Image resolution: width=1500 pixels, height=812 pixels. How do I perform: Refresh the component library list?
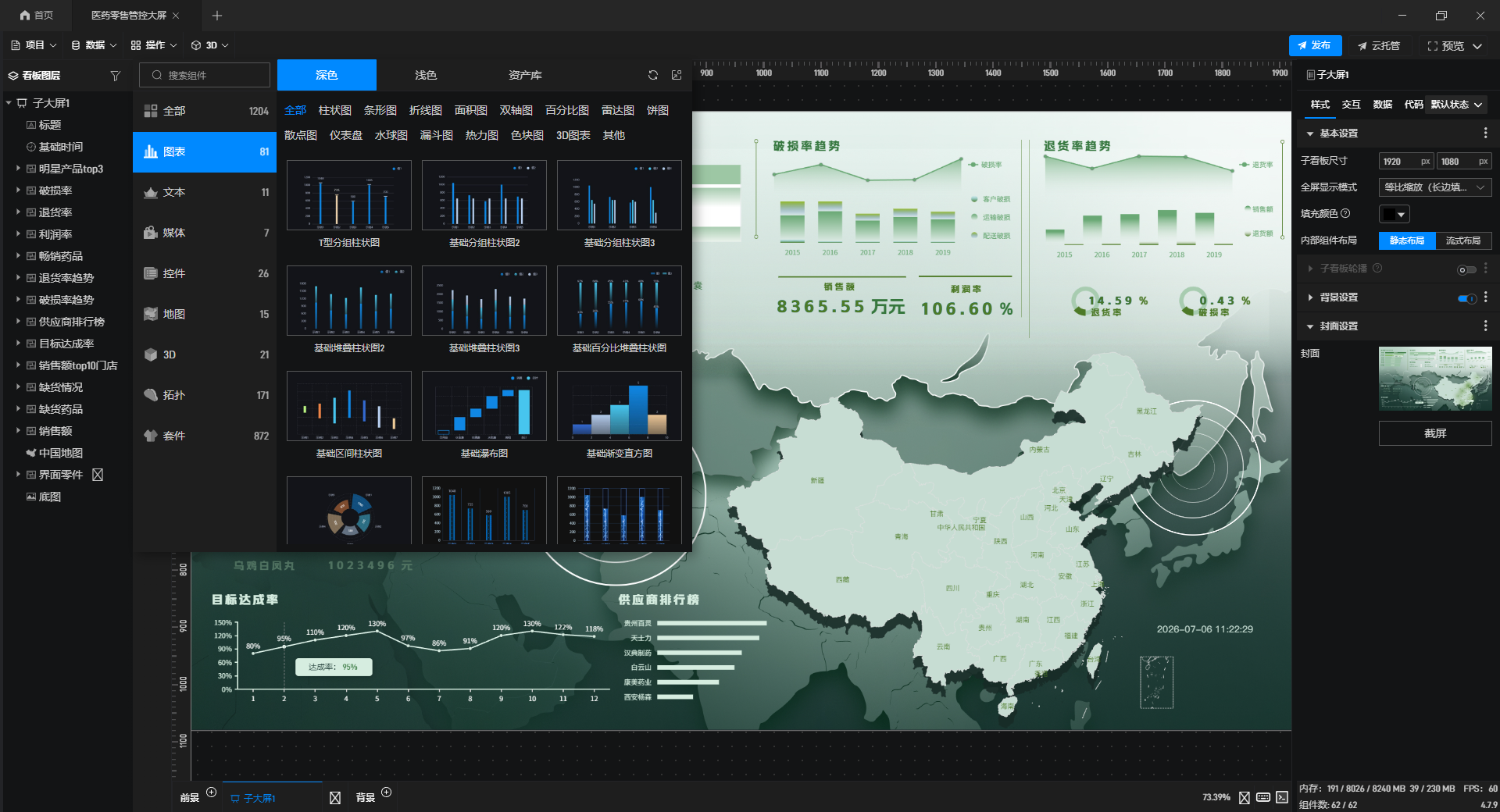pyautogui.click(x=653, y=75)
